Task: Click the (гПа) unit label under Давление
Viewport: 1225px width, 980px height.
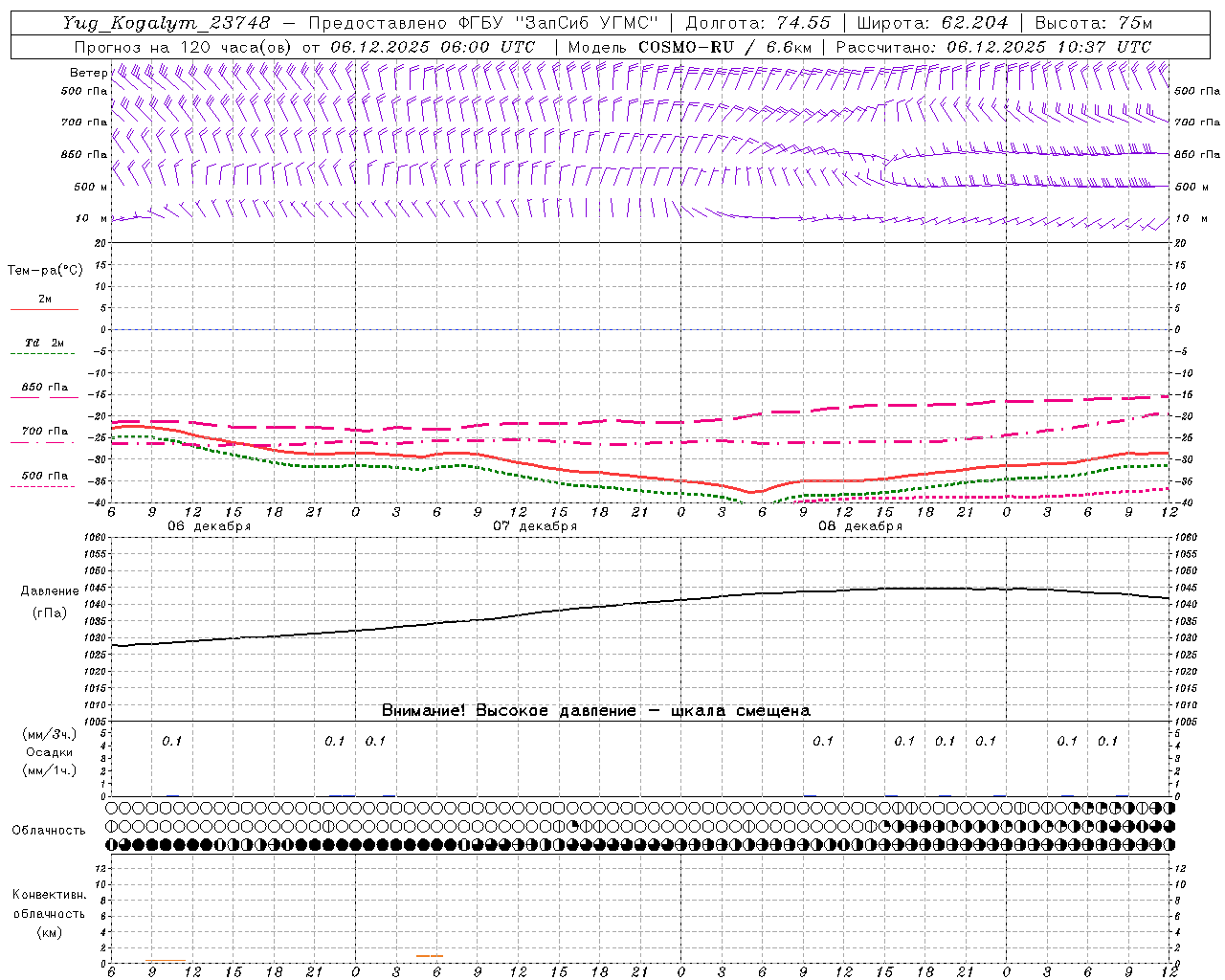Action: (50, 612)
